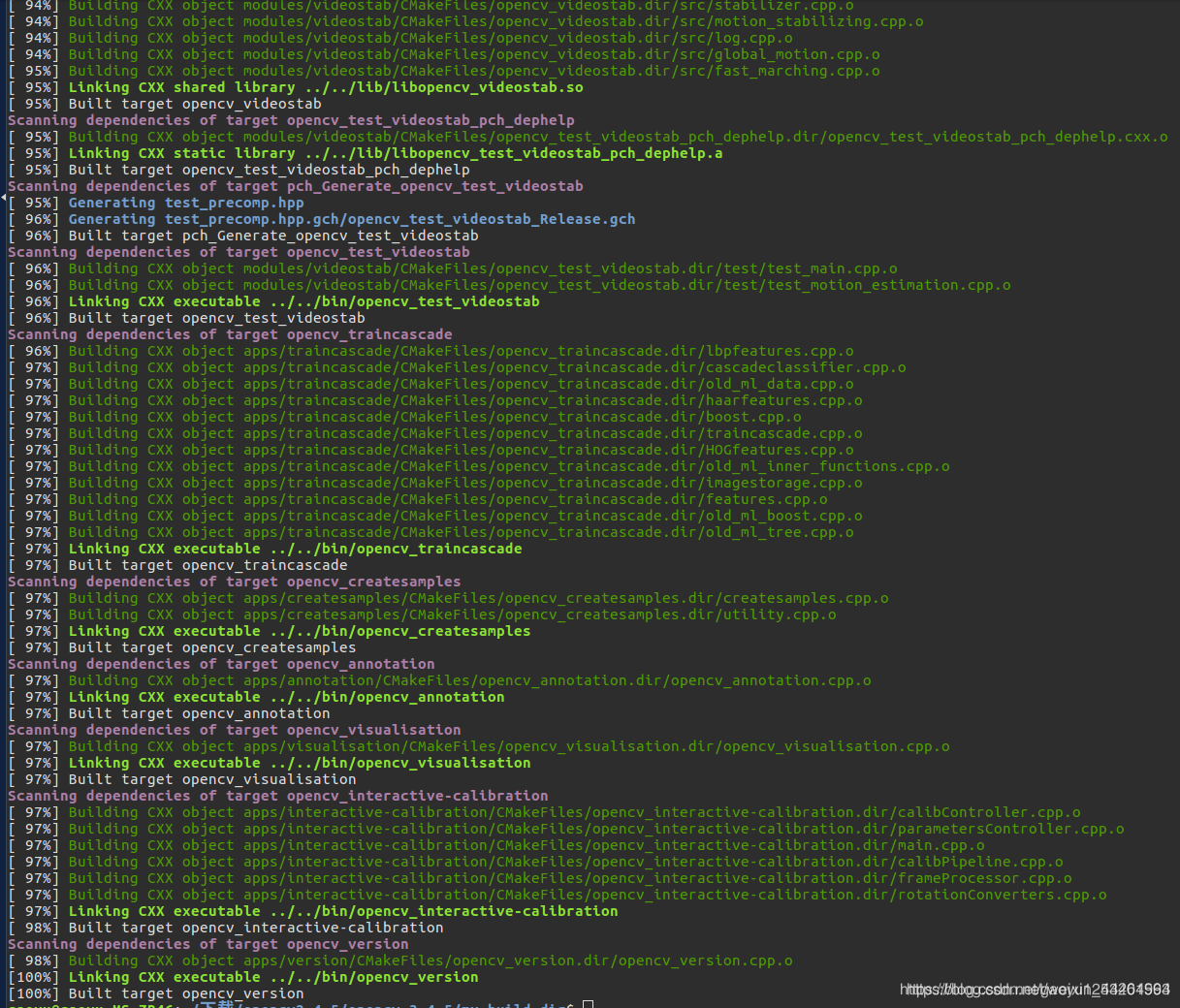Click the lbpfeatures.cpp.o build line

431,351
